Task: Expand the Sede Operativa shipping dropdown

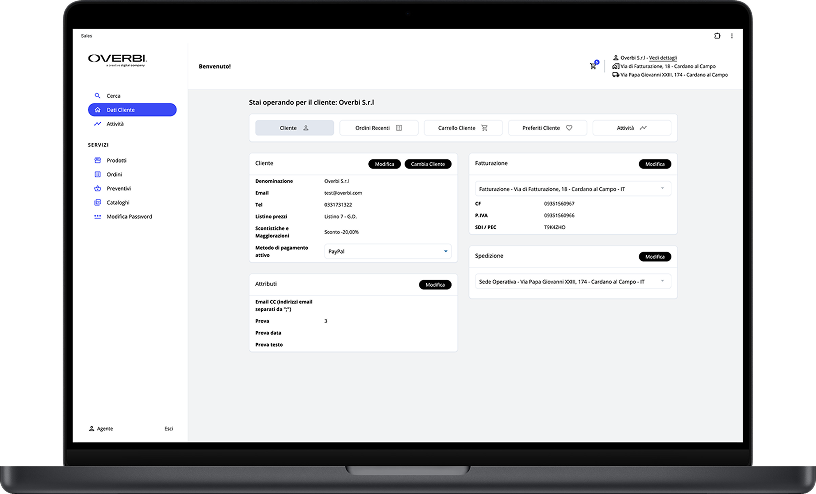Action: point(573,282)
